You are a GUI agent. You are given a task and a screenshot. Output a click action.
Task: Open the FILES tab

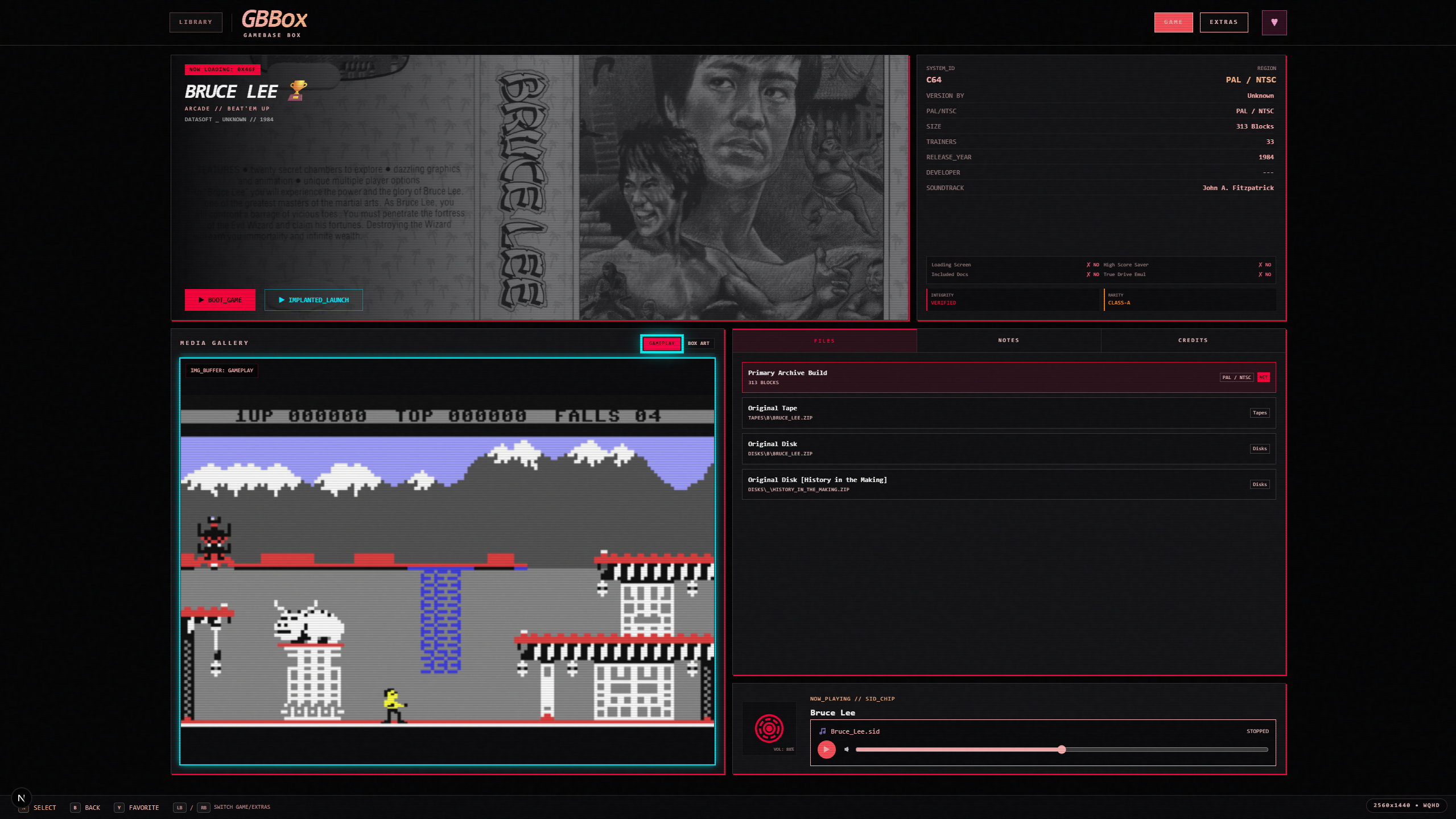[x=824, y=341]
